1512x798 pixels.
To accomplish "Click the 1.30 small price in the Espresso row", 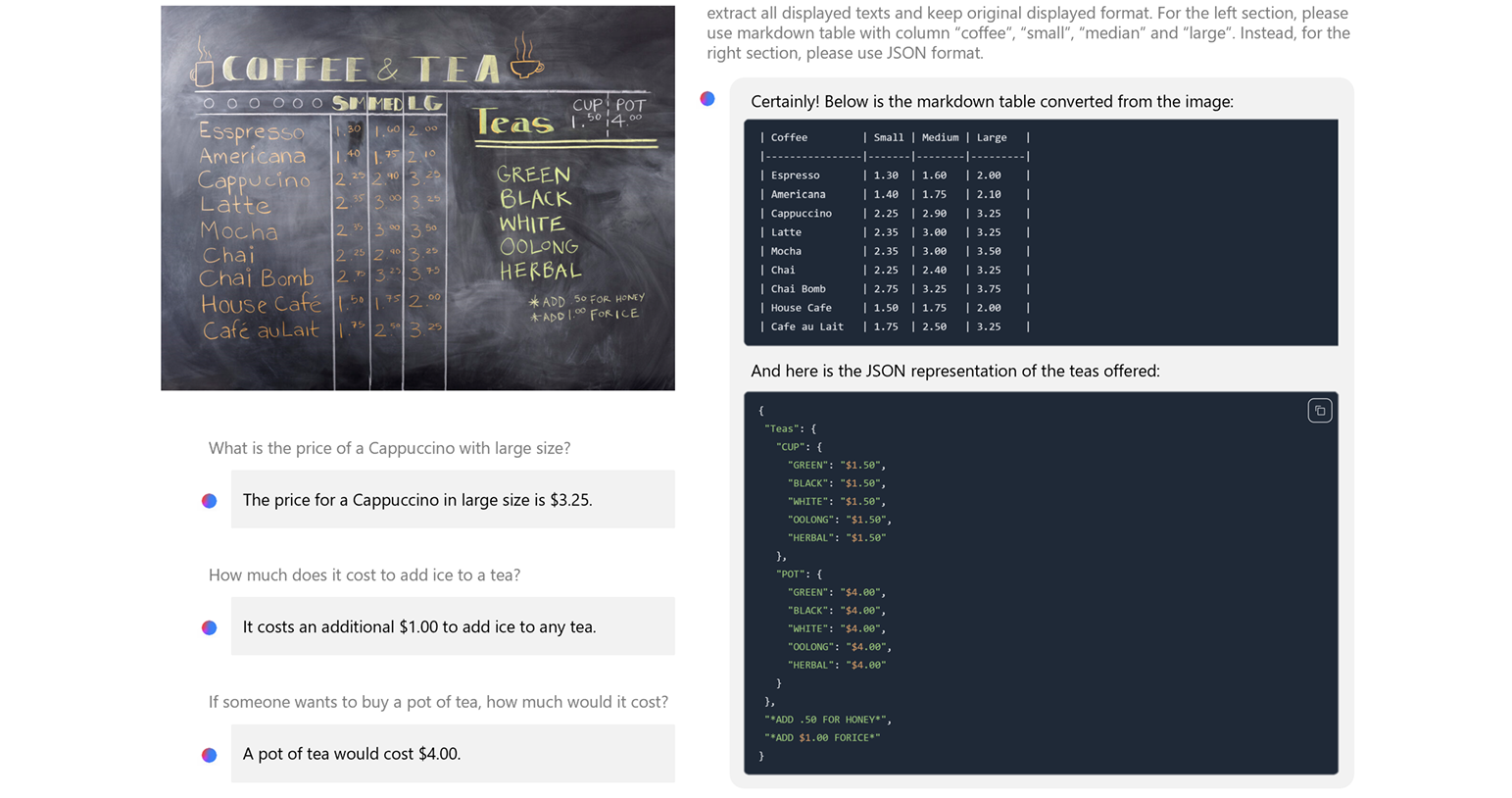I will [886, 175].
